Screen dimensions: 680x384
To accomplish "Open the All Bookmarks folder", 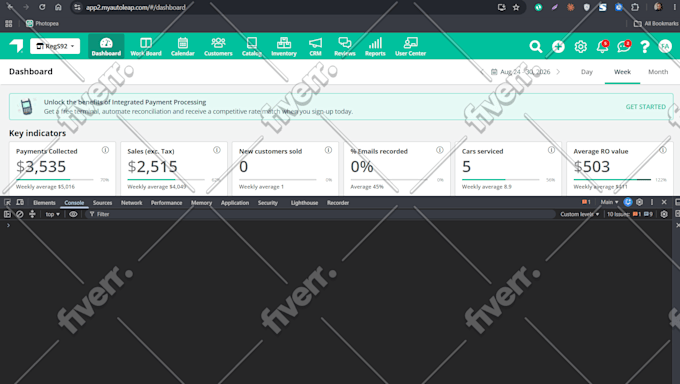I will pos(656,23).
